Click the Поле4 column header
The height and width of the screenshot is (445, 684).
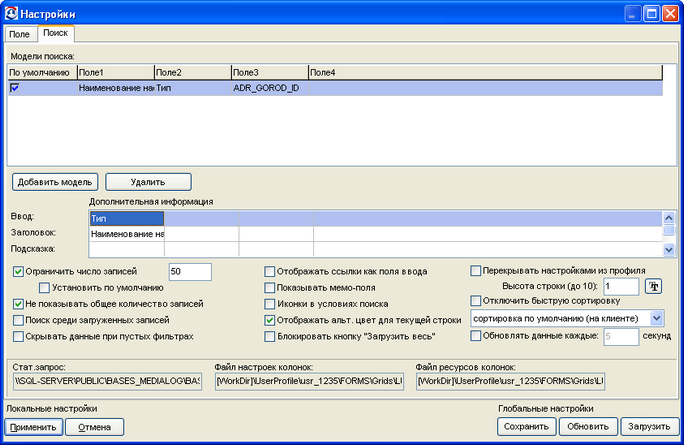tap(486, 72)
